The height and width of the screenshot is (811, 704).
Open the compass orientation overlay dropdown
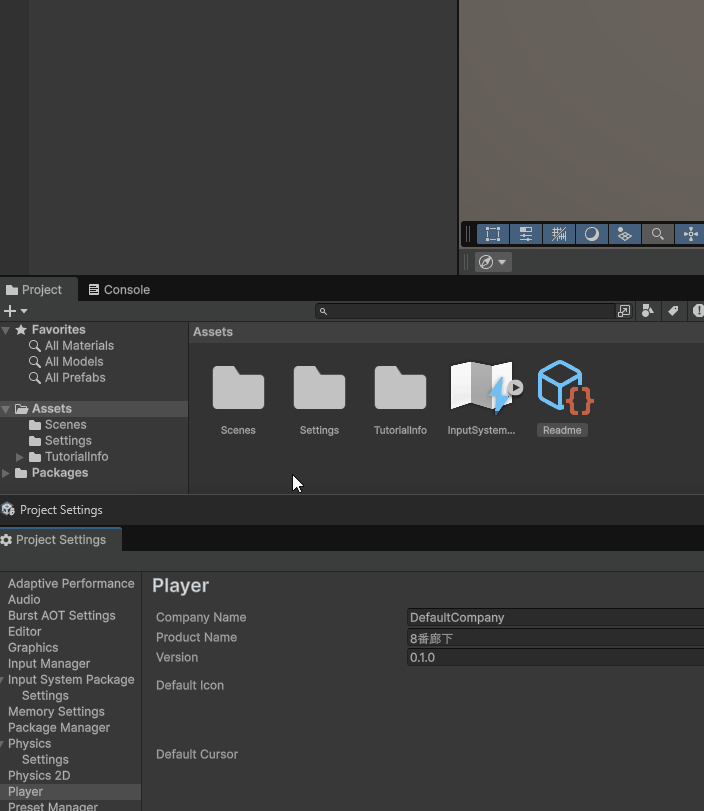[x=493, y=262]
